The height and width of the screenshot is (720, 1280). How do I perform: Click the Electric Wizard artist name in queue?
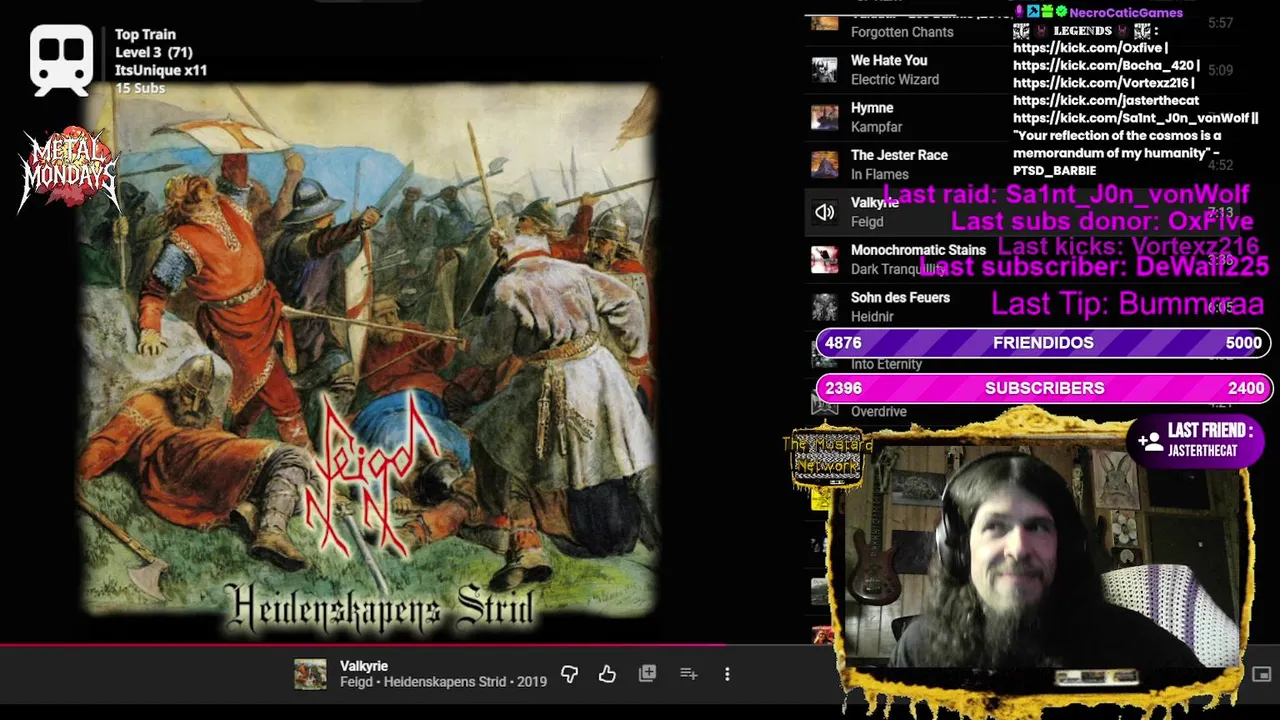895,80
